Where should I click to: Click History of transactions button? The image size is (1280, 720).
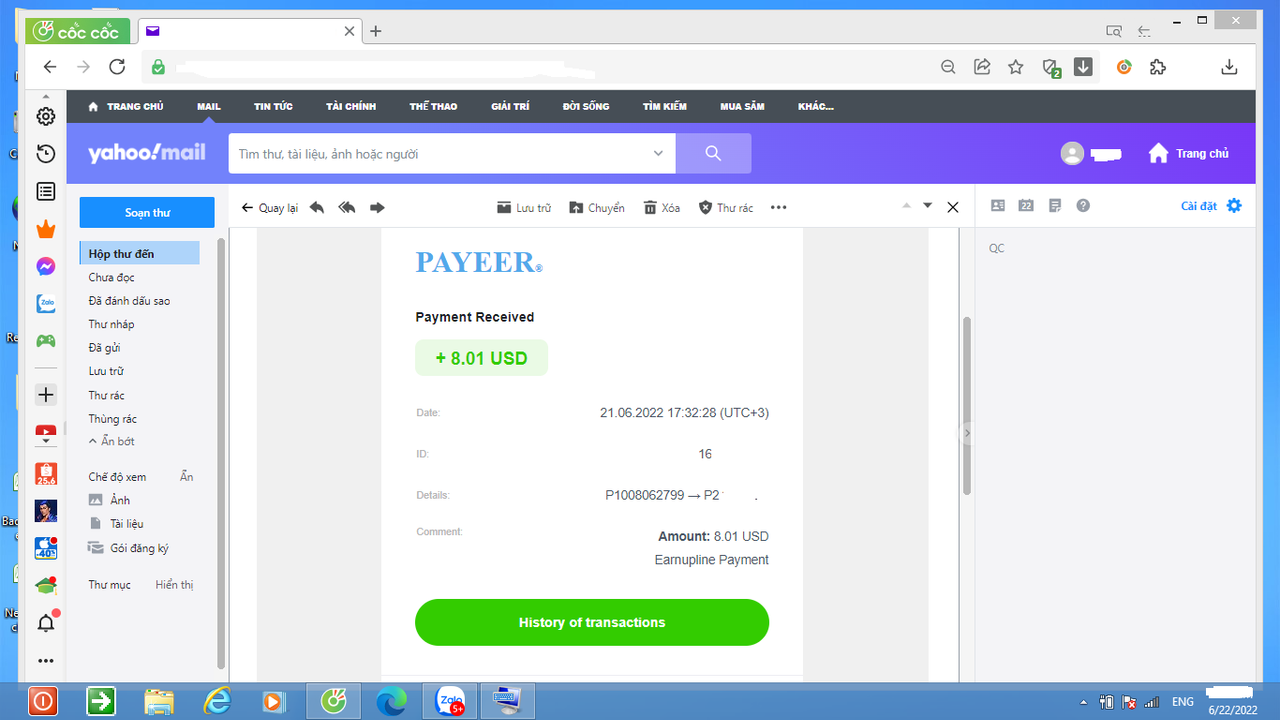(592, 622)
